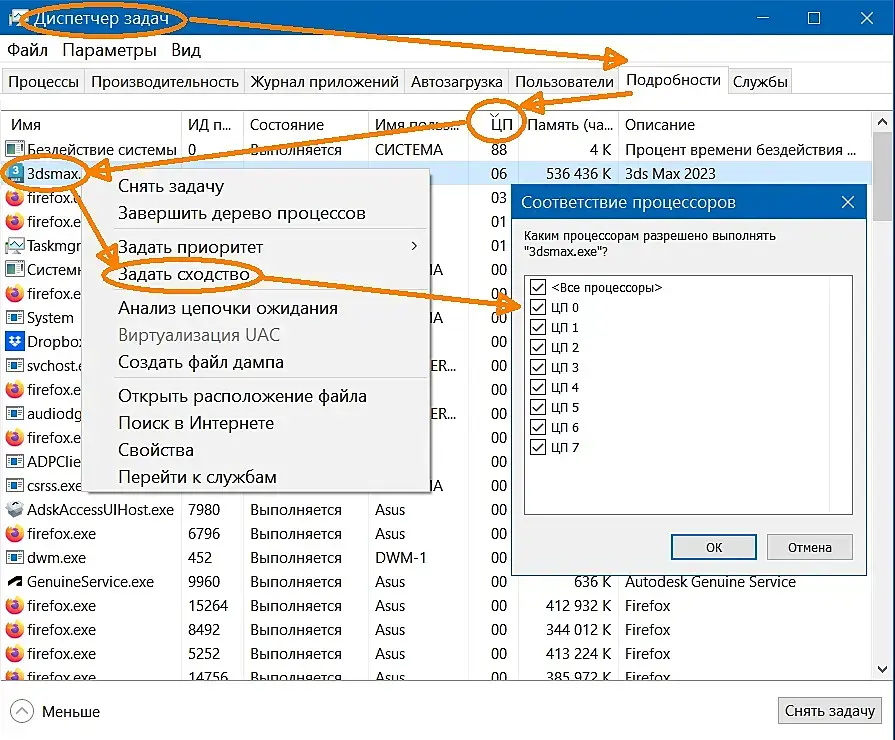The width and height of the screenshot is (895, 740).
Task: Expand the Set priority submenu arrow
Action: [414, 246]
